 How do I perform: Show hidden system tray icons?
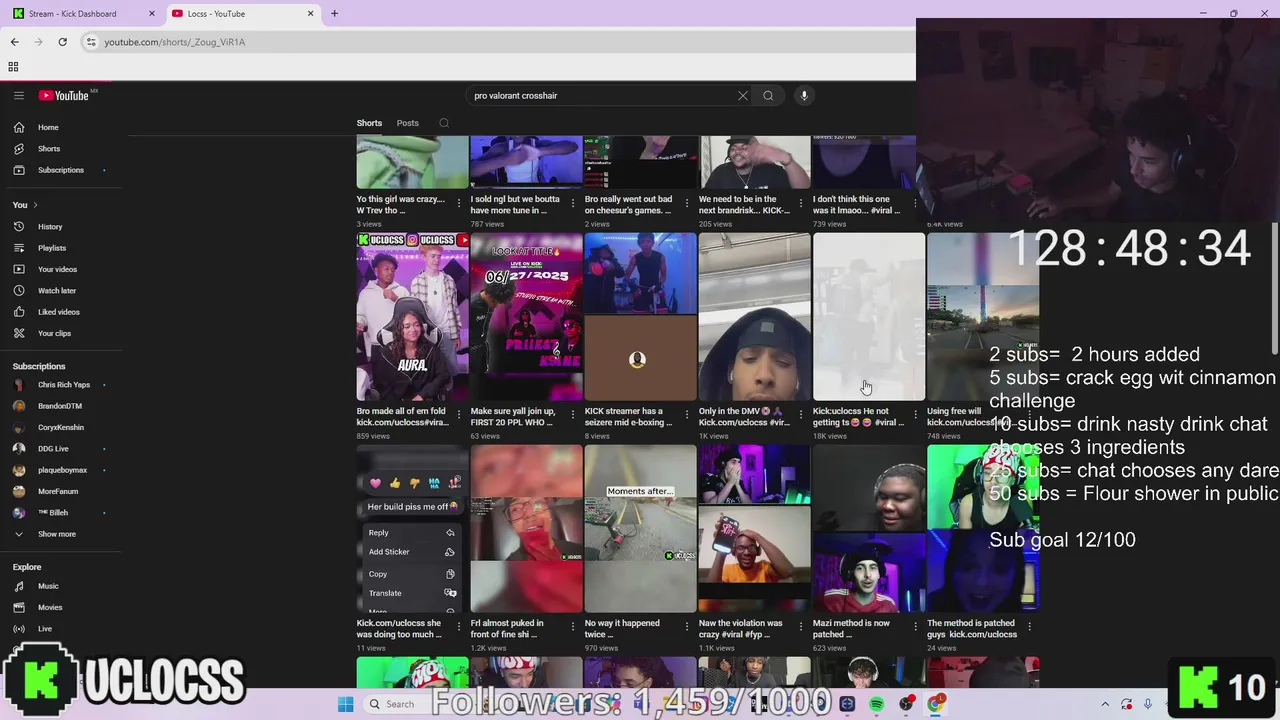coord(1105,704)
